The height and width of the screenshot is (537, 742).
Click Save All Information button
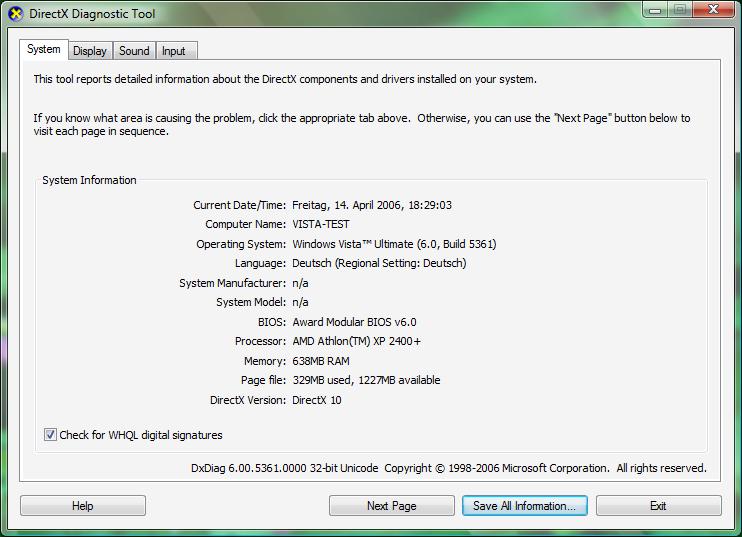click(525, 506)
